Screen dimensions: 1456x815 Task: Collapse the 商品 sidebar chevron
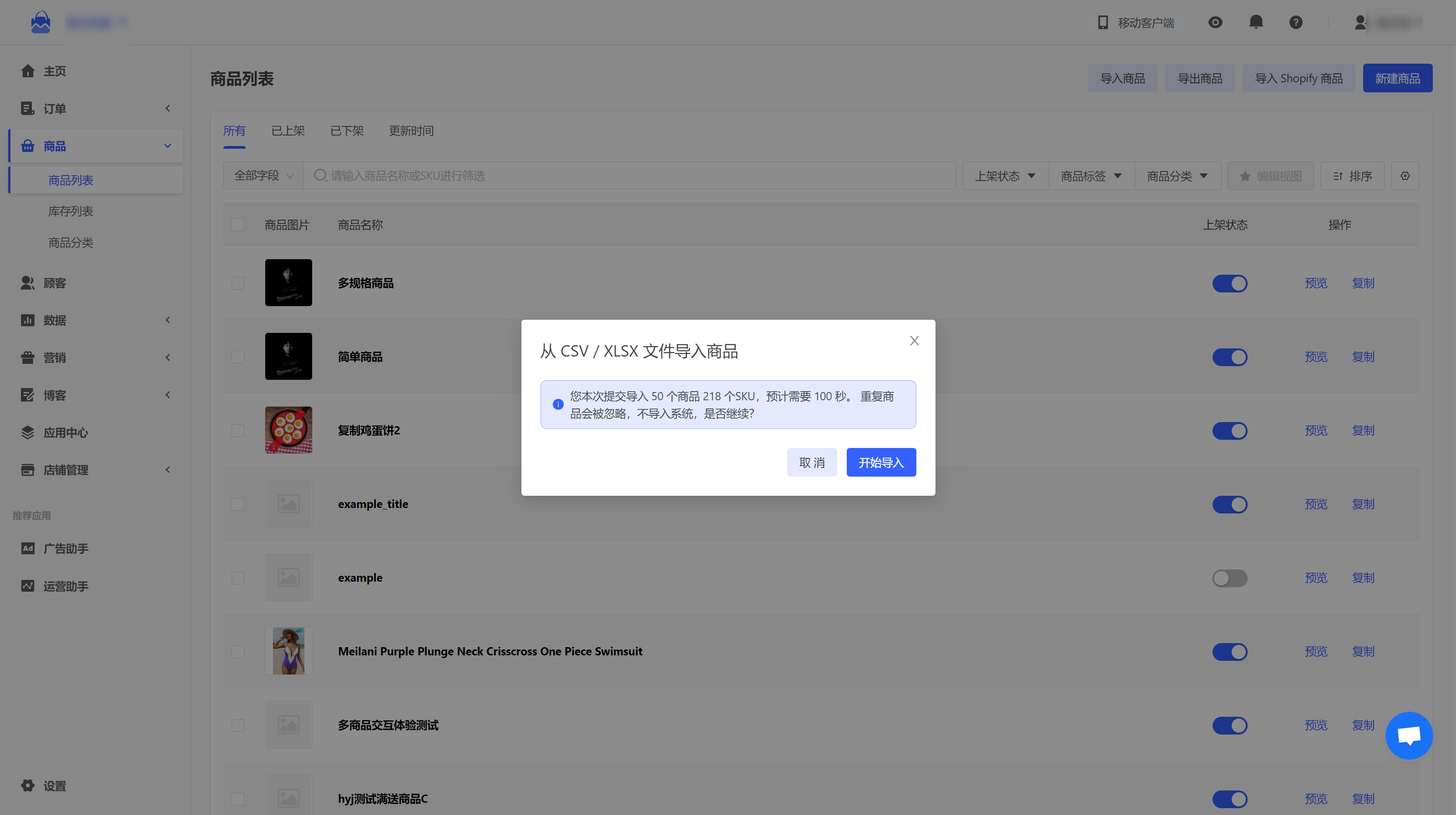(x=168, y=146)
